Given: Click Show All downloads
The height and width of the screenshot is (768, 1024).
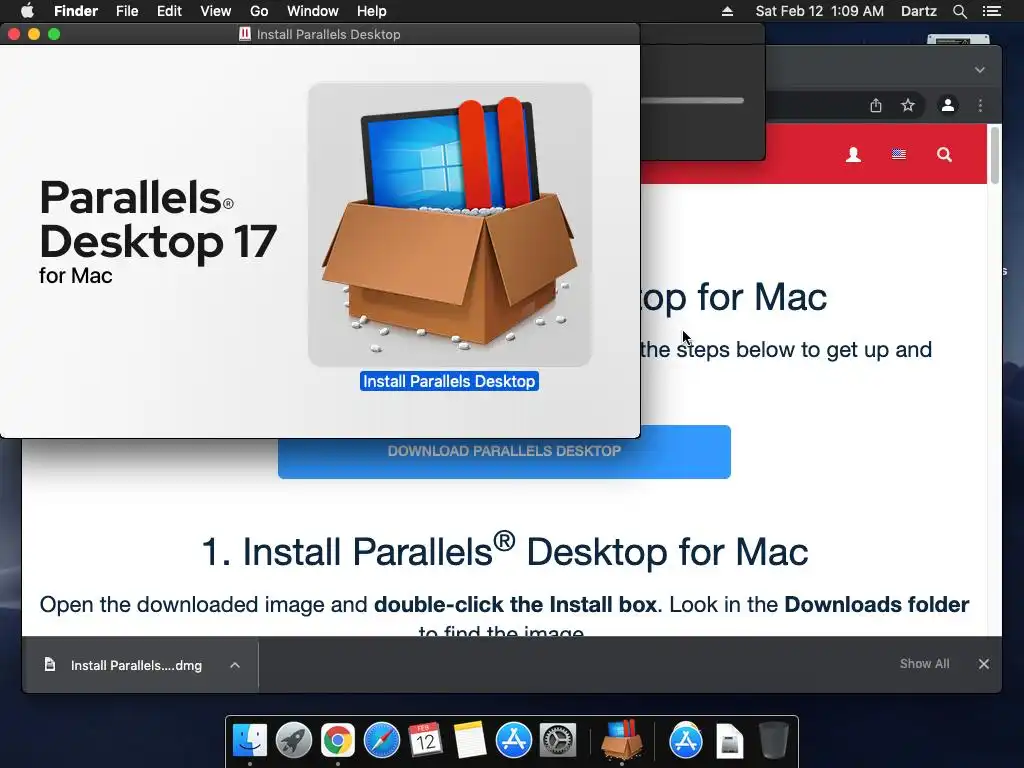Looking at the screenshot, I should 924,664.
